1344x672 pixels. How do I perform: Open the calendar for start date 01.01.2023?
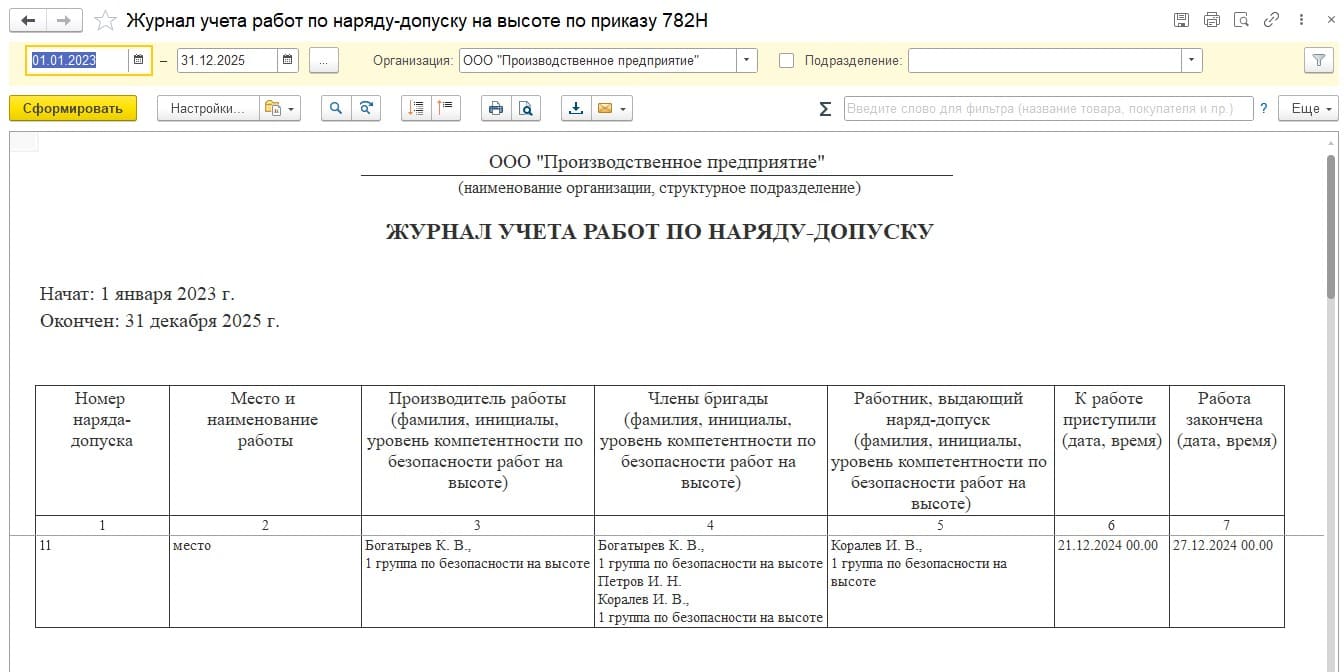pyautogui.click(x=140, y=60)
